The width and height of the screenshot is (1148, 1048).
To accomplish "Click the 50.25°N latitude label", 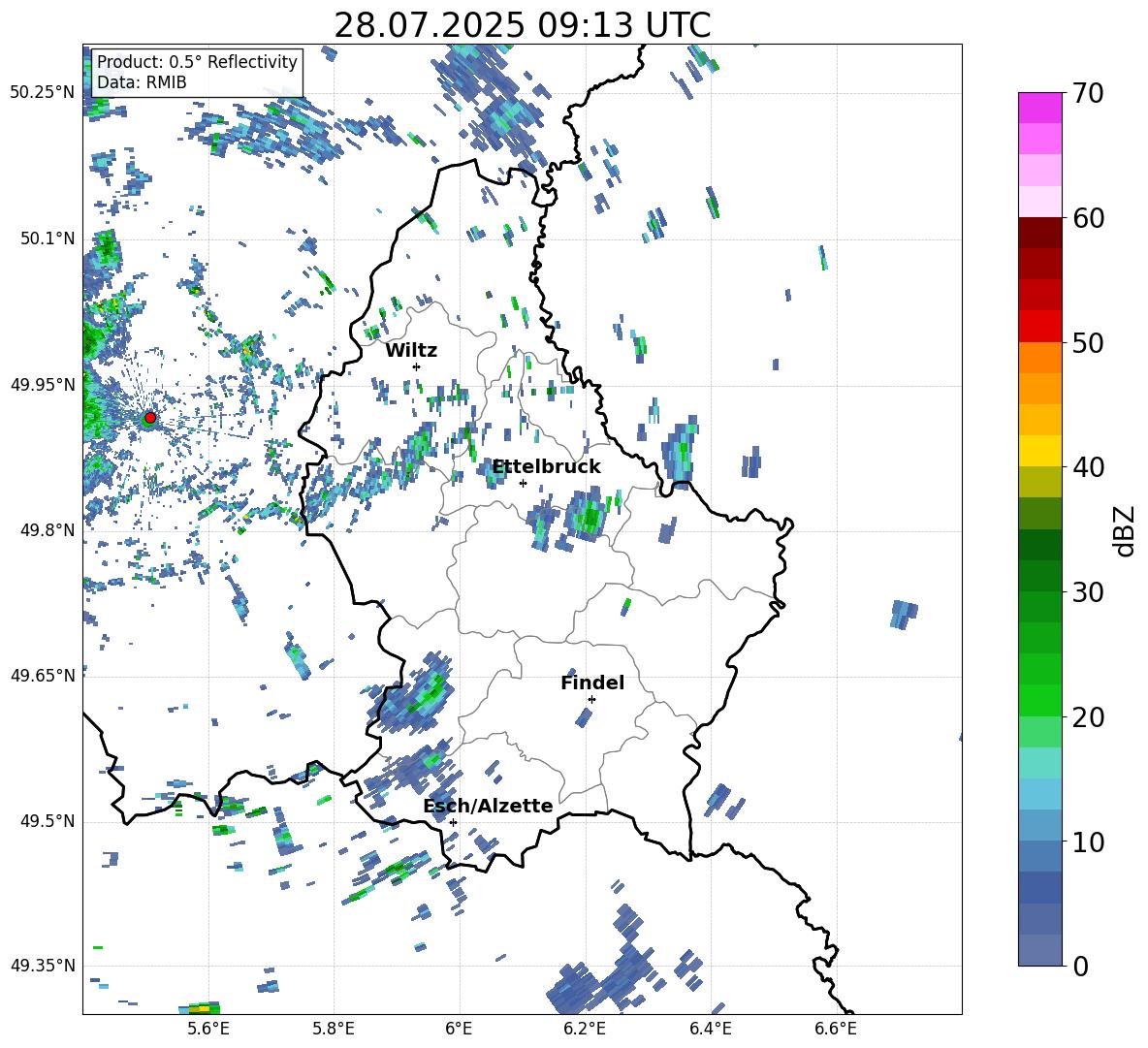I will coord(43,93).
